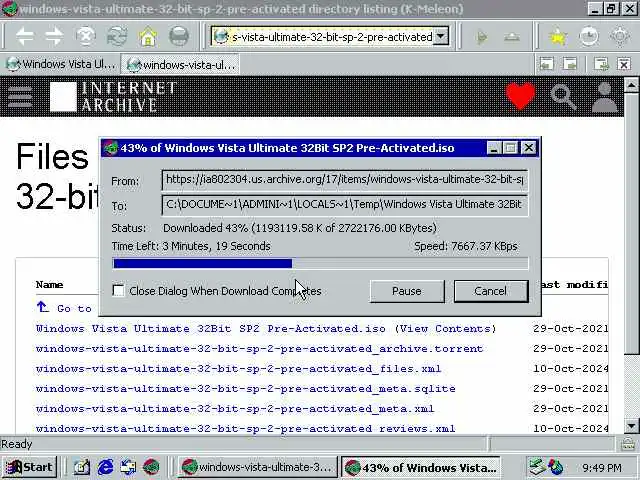Close the current tab with X icon
The image size is (640, 480).
624,64
